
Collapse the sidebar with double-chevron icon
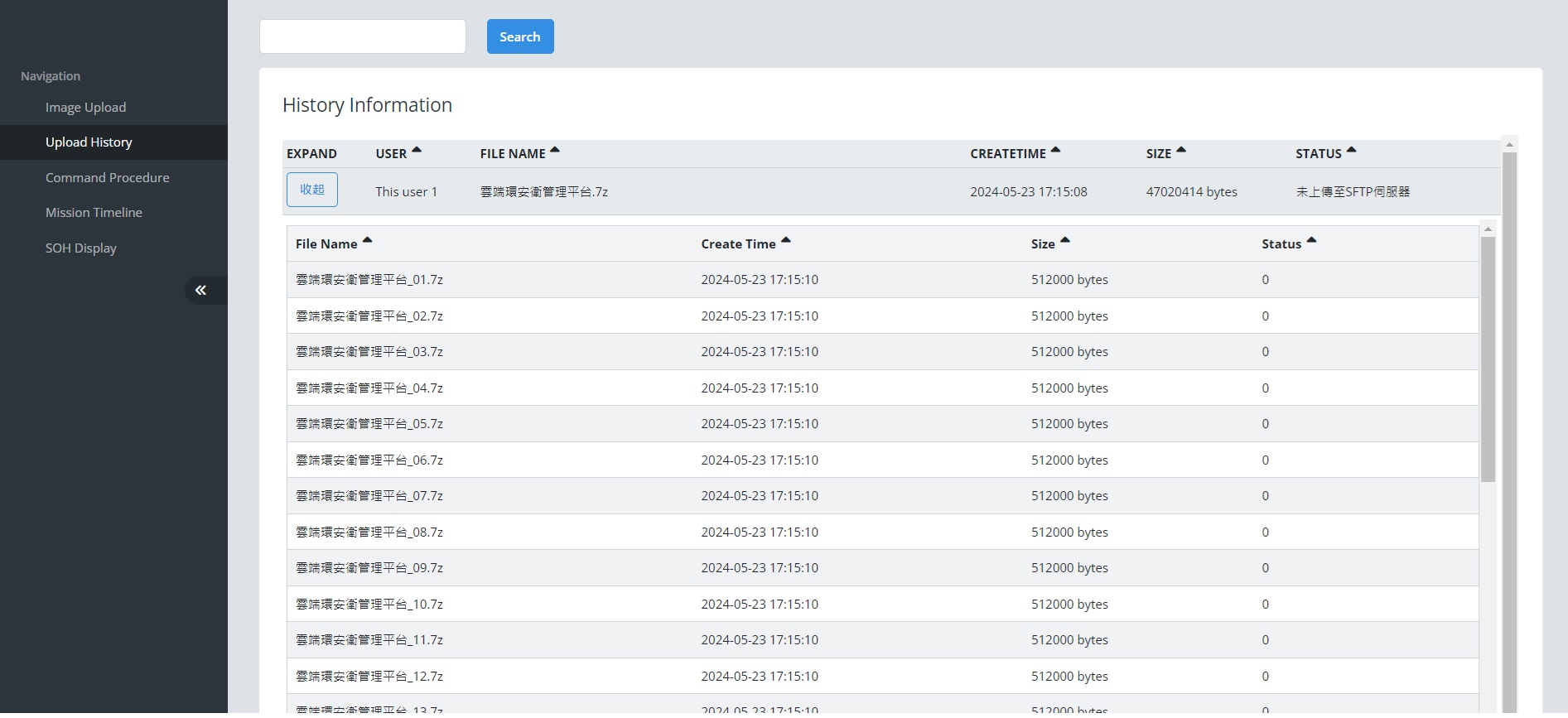pyautogui.click(x=201, y=290)
